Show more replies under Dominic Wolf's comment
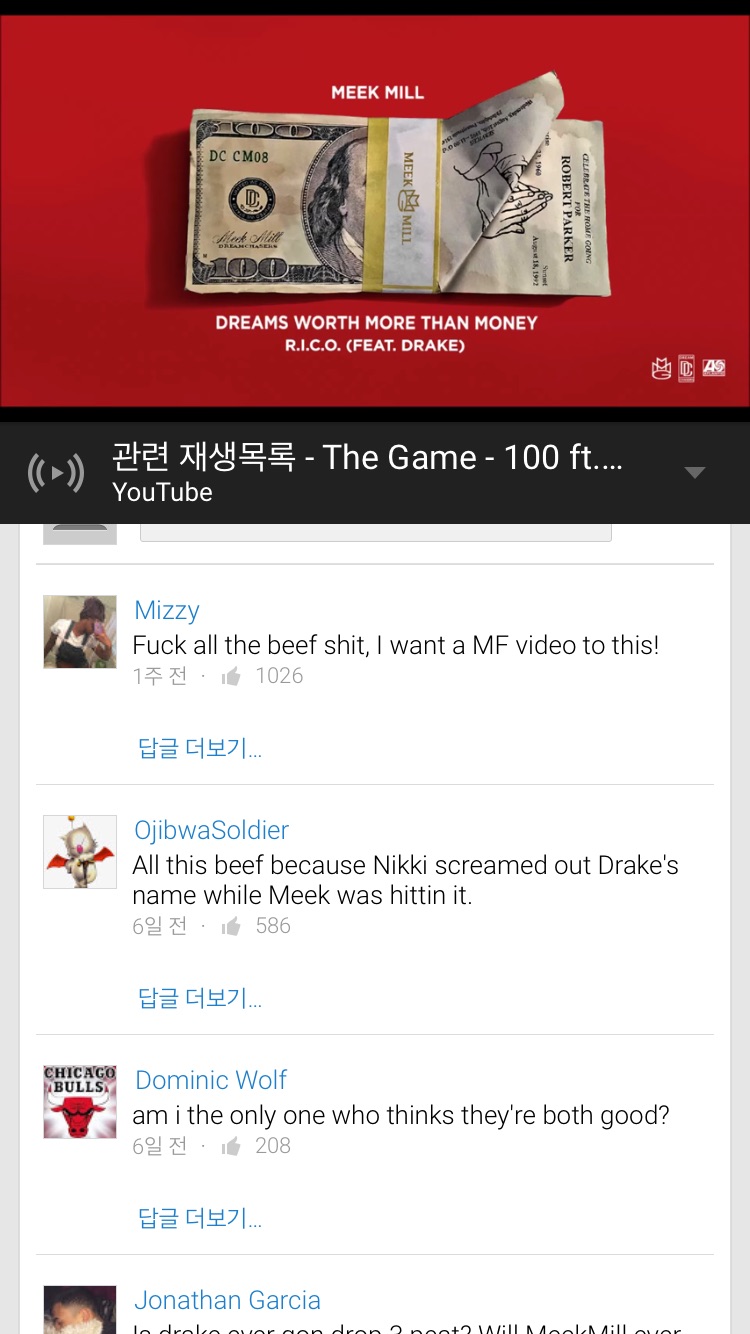Image resolution: width=750 pixels, height=1334 pixels. 200,1218
